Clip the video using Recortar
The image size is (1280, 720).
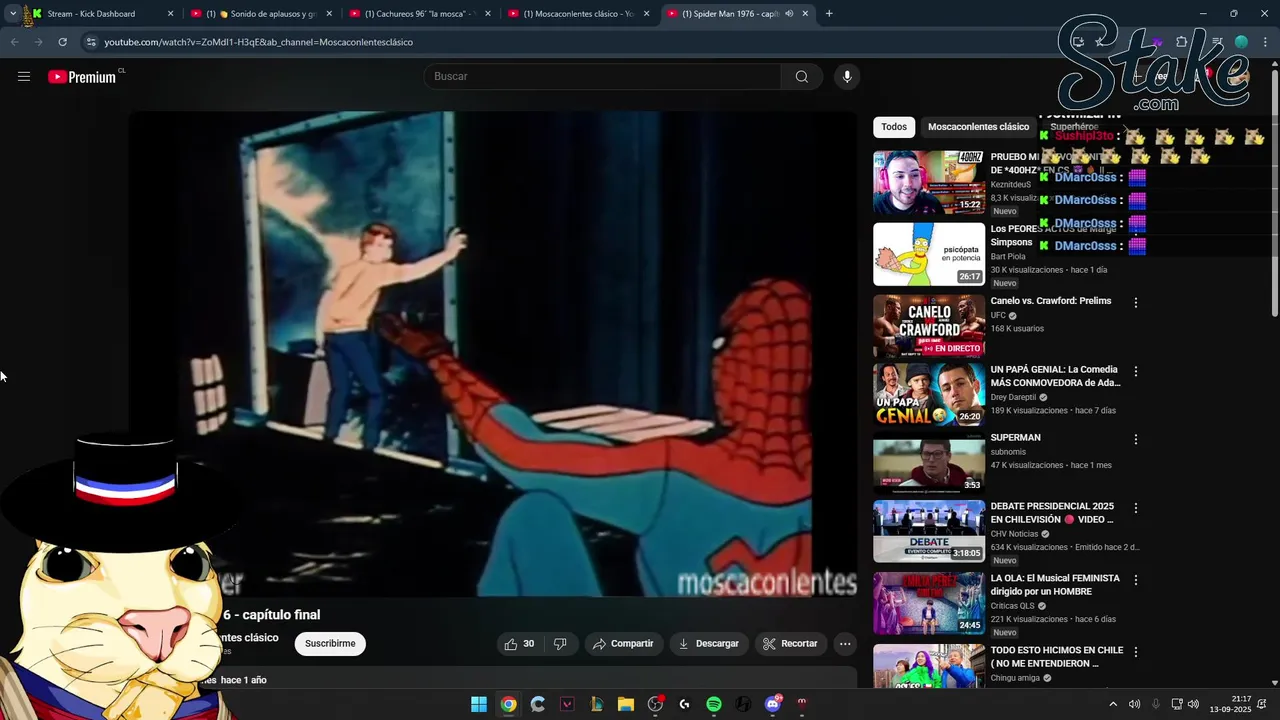[x=790, y=644]
